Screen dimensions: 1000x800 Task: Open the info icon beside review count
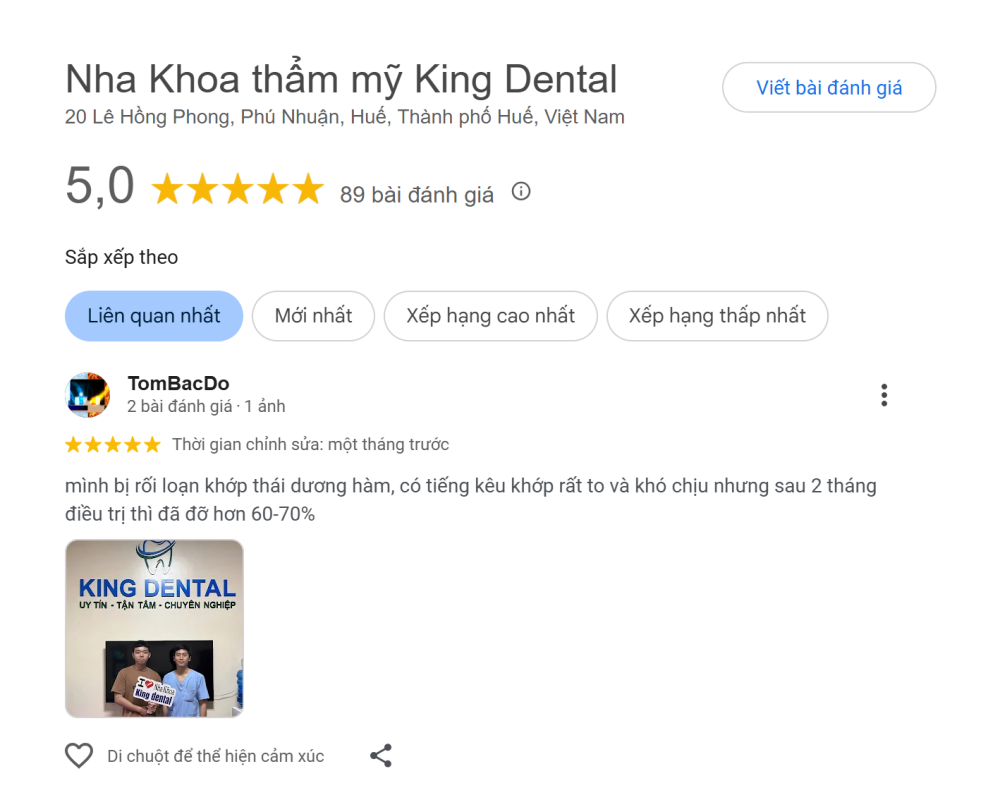[521, 192]
